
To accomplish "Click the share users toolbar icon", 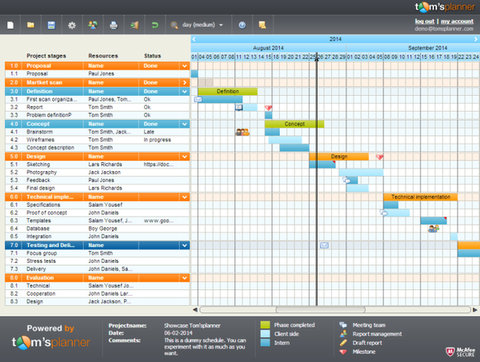I will [93, 25].
